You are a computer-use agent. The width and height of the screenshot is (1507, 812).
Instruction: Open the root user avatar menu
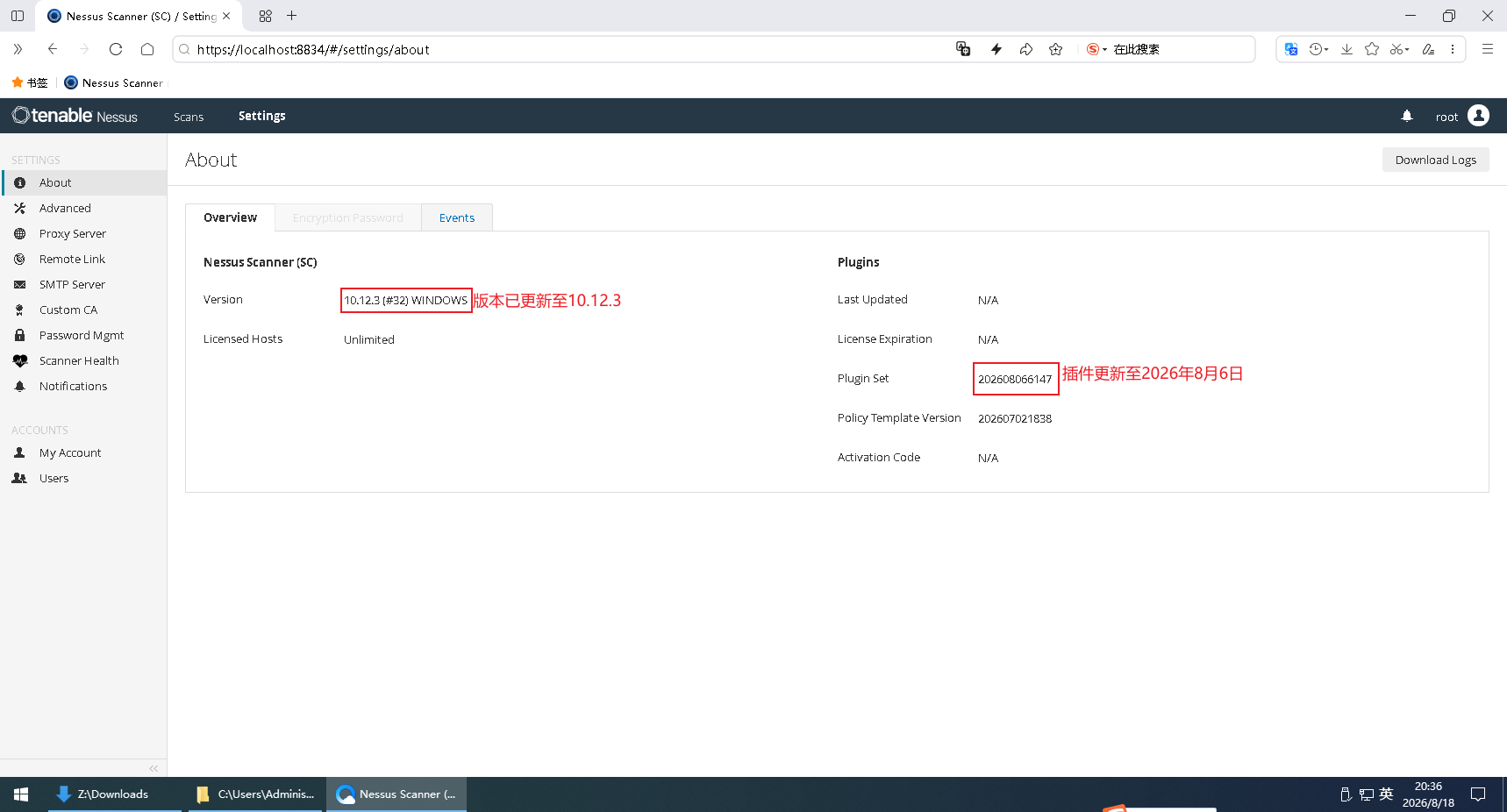click(x=1478, y=116)
